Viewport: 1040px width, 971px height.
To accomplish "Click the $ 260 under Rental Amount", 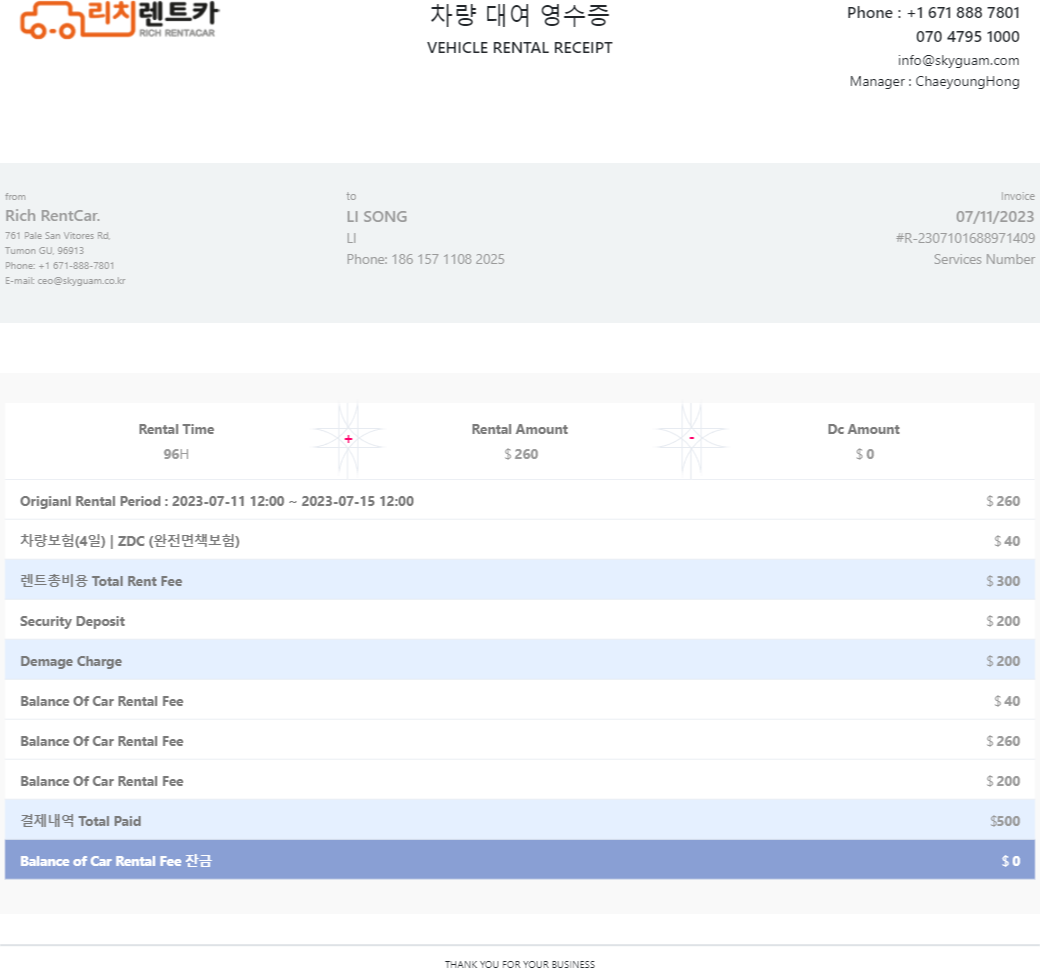I will [x=521, y=454].
